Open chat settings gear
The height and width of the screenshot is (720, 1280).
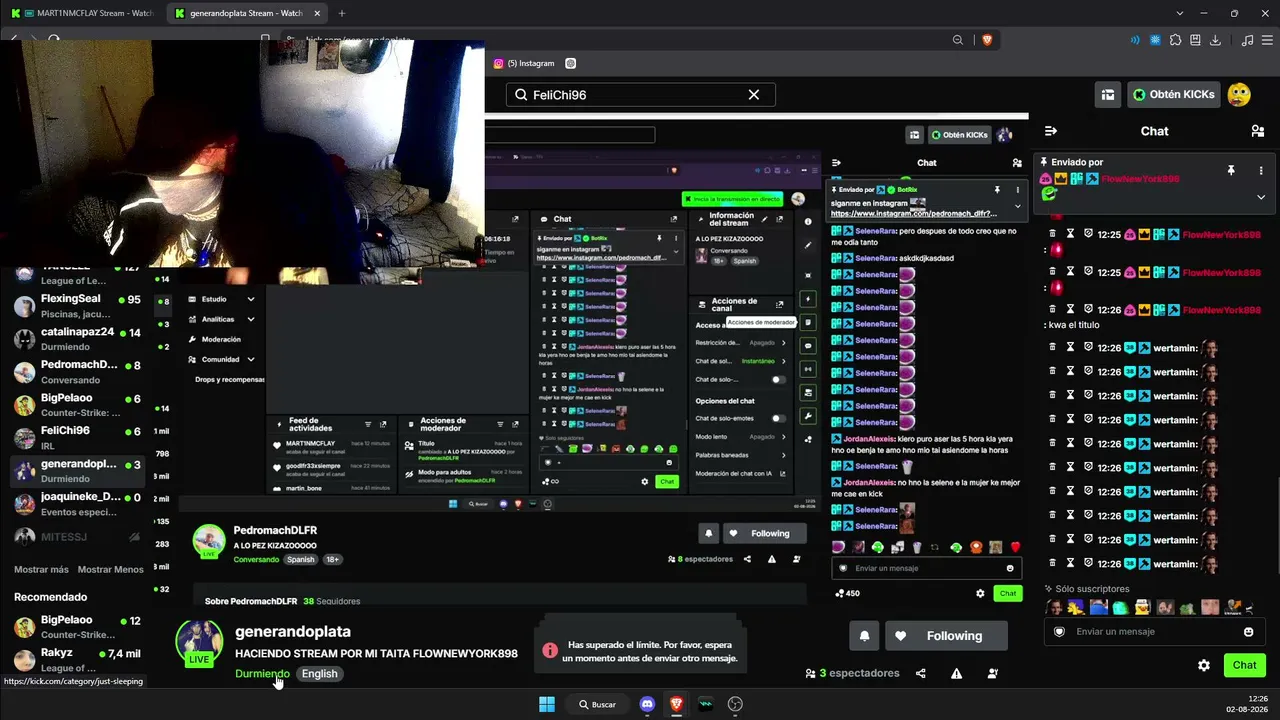pos(1204,665)
